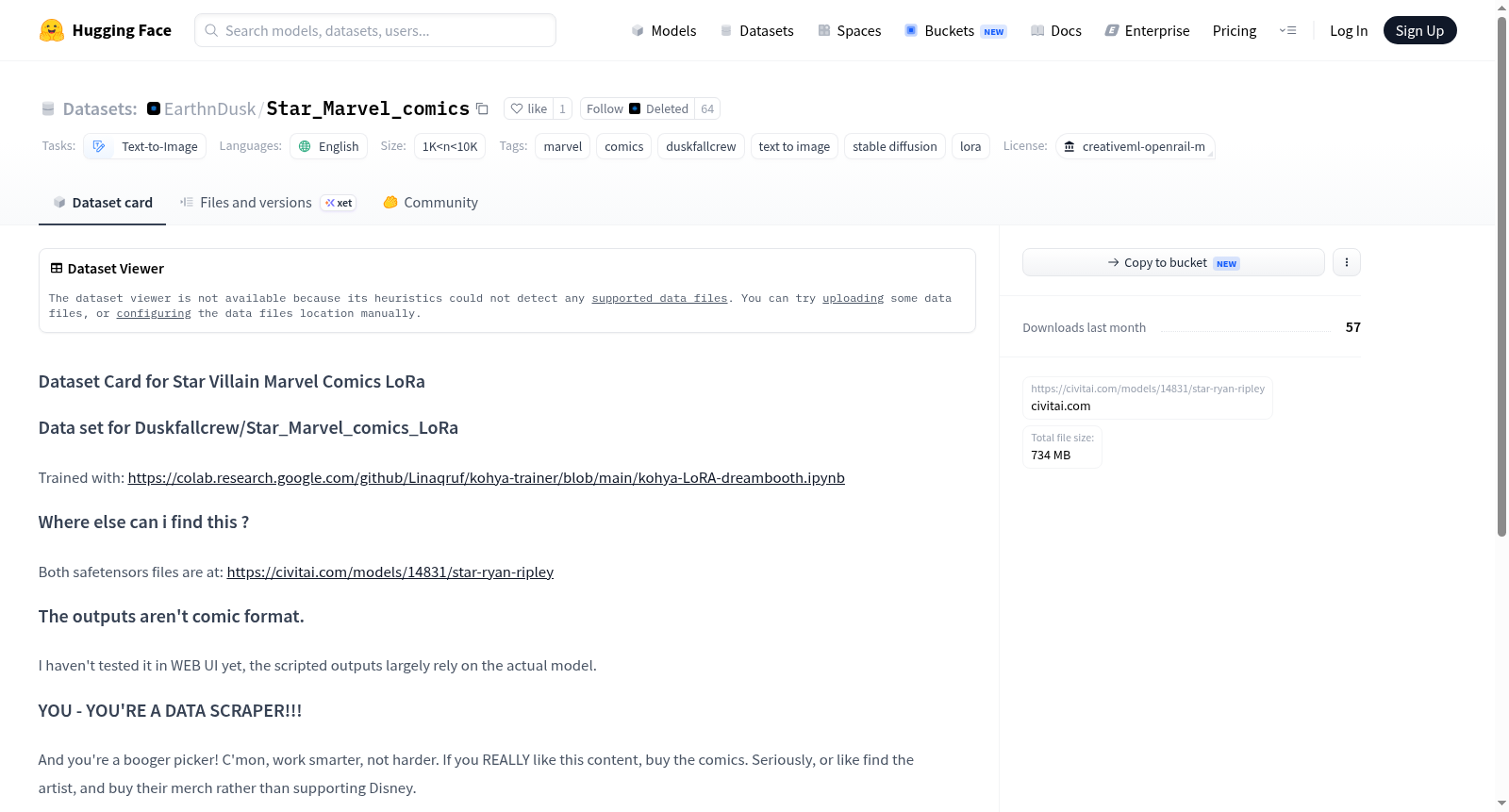Follow the Deleted user
This screenshot has height=812, width=1509.
(637, 108)
